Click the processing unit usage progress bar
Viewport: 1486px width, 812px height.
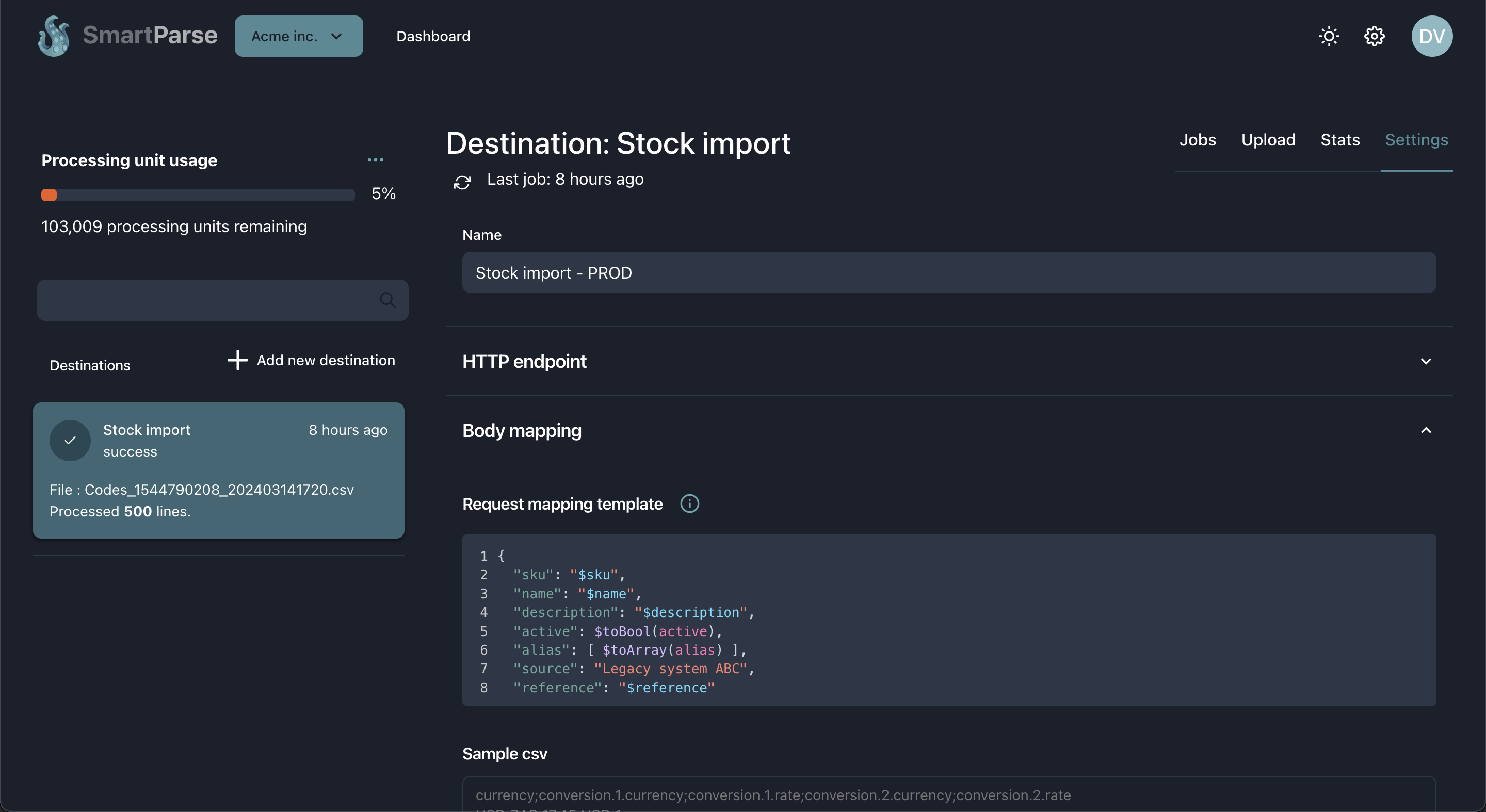point(198,195)
